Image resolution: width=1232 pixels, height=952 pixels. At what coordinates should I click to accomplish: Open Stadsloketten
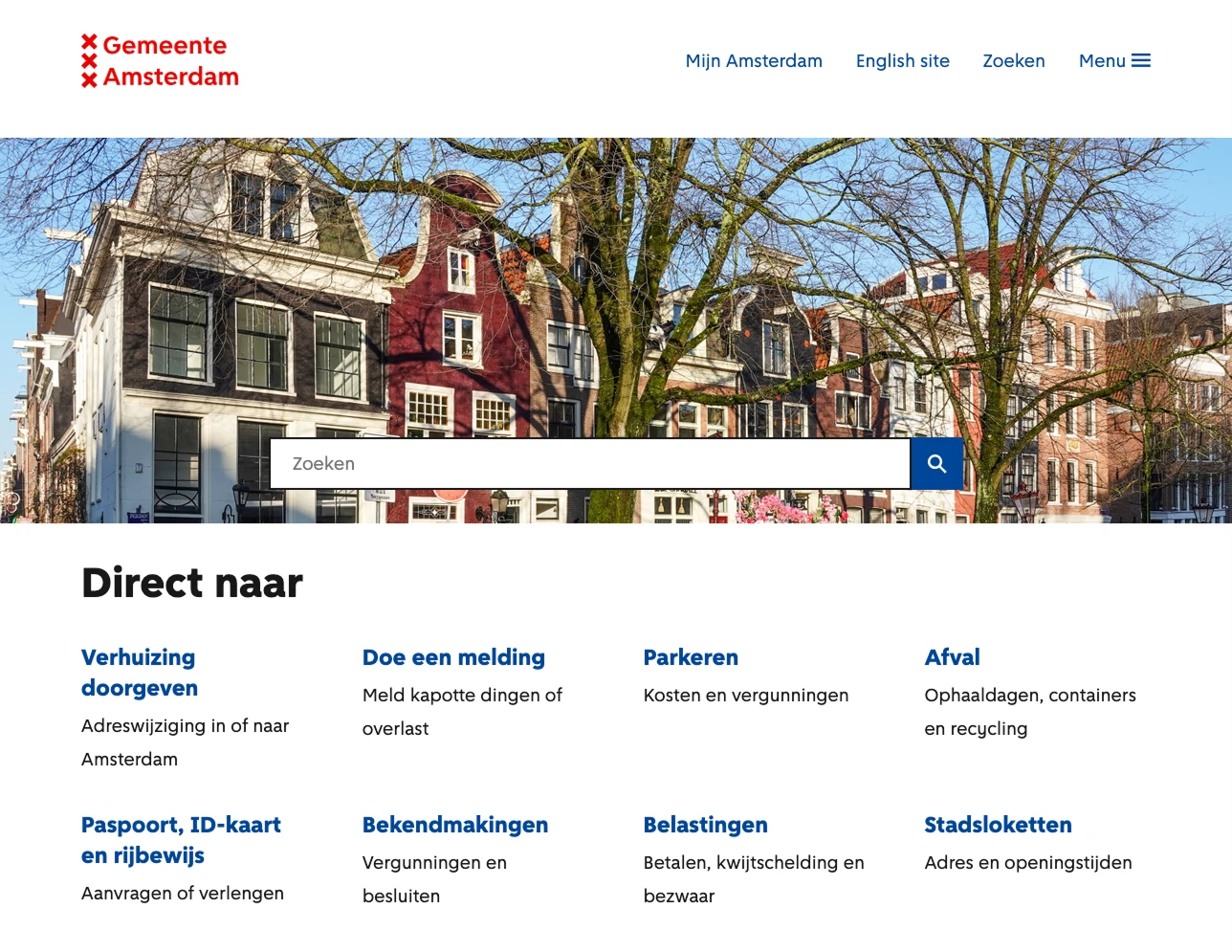998,825
